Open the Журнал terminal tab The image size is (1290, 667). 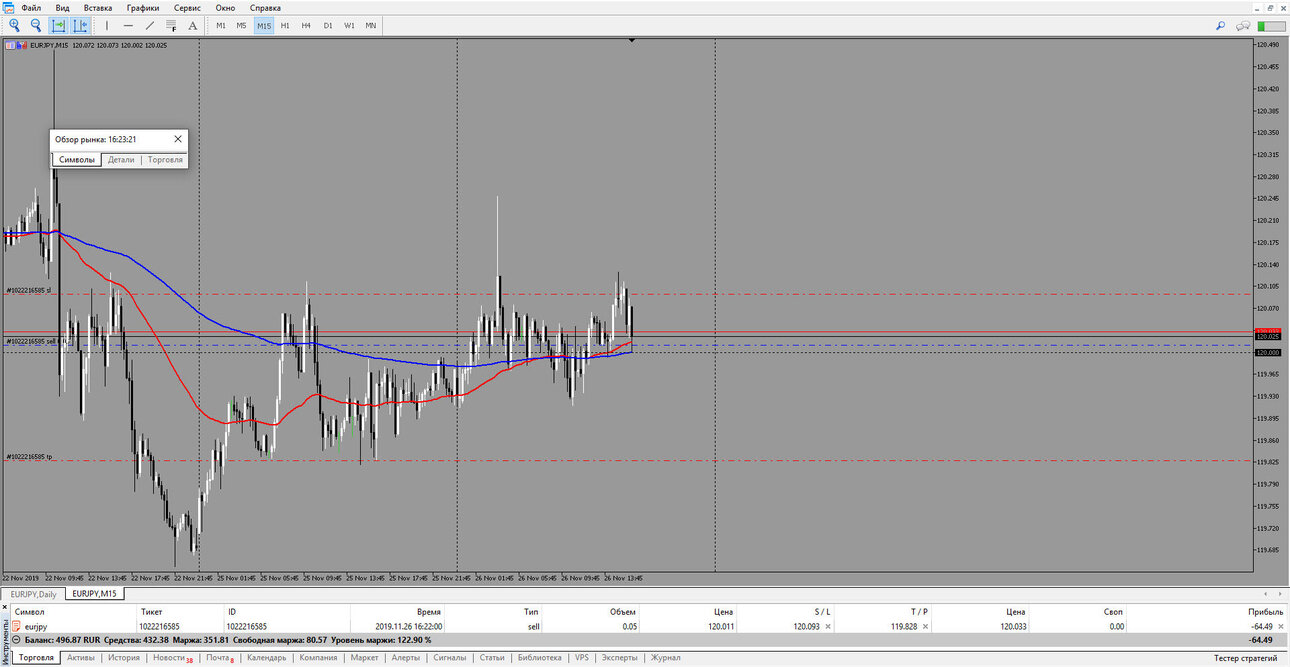pyautogui.click(x=665, y=657)
